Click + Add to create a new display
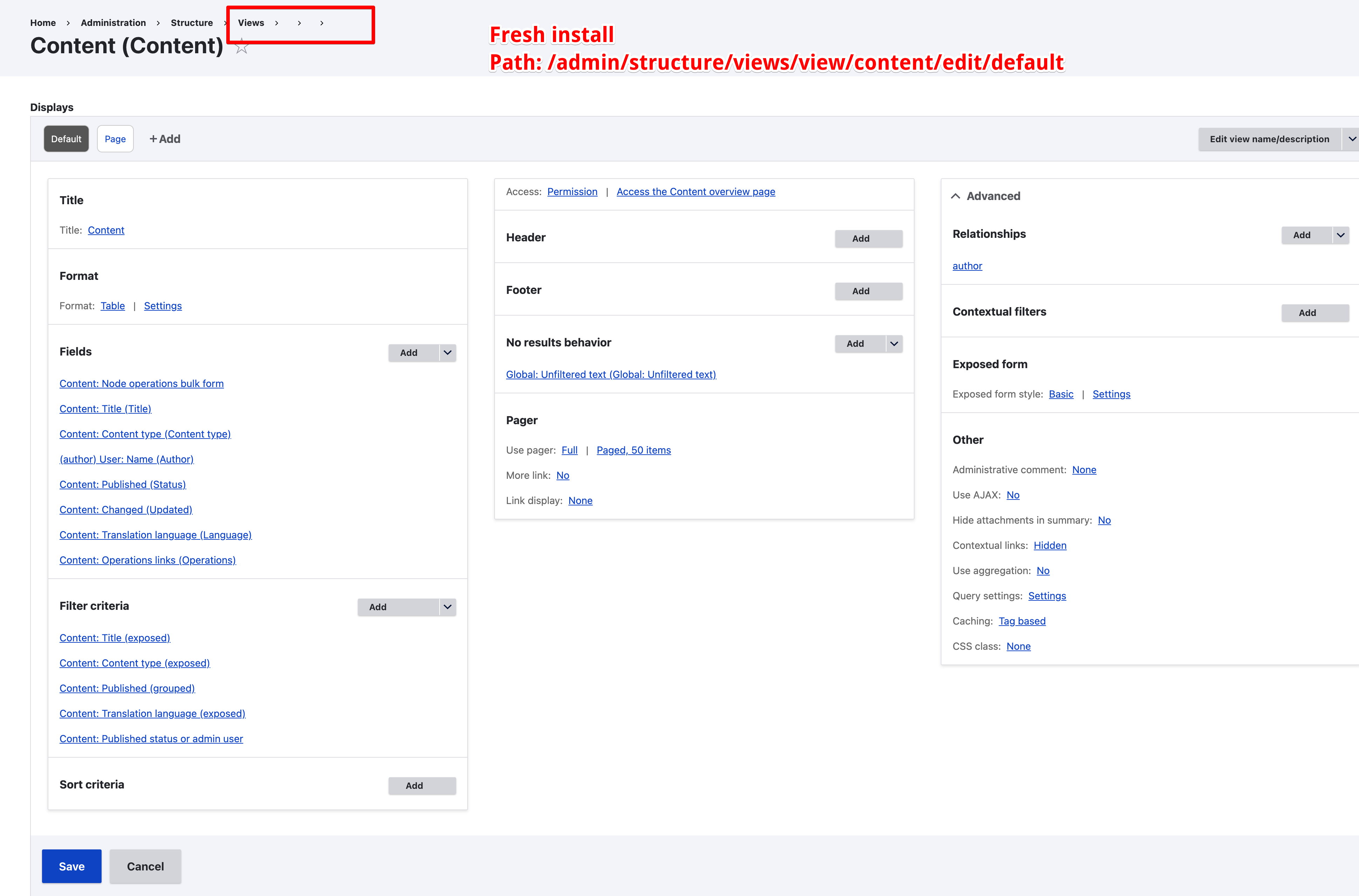This screenshot has width=1359, height=896. tap(165, 139)
